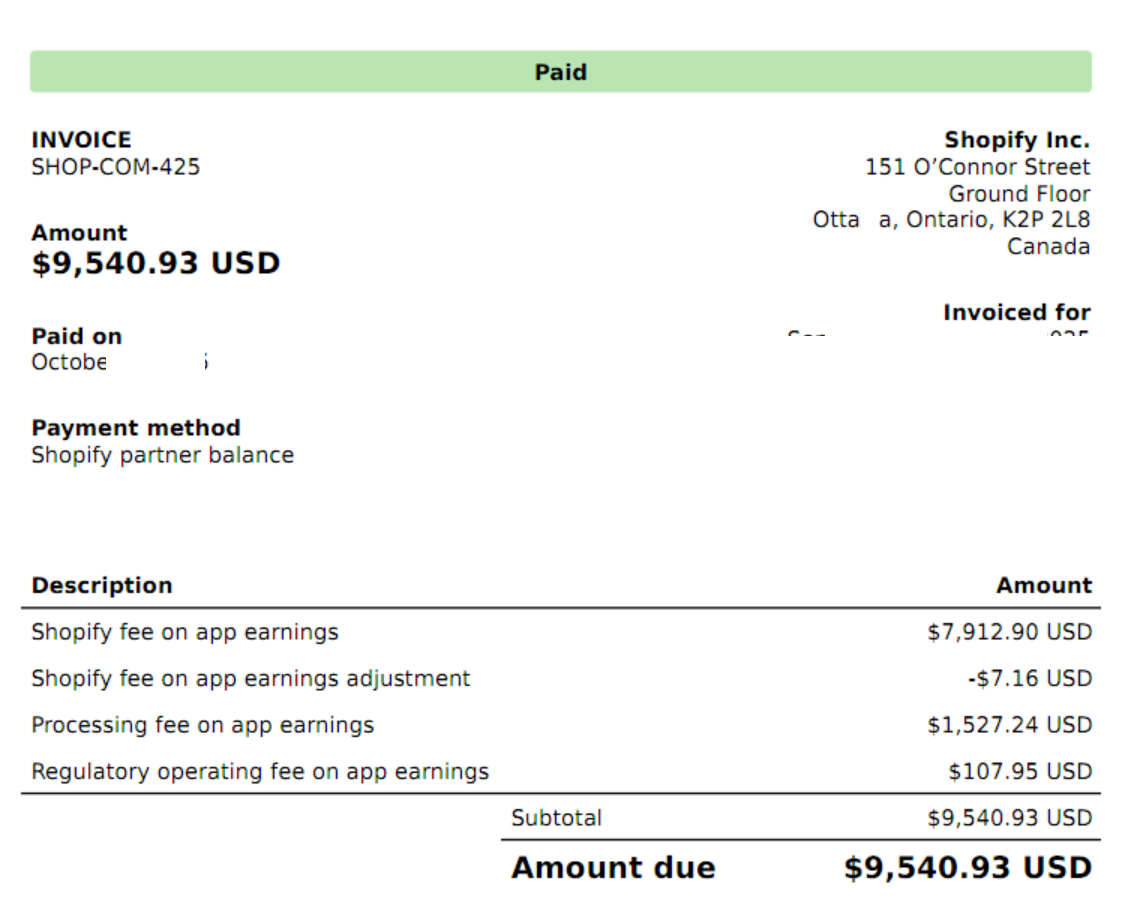
Task: Select Shopify partner balance text
Action: click(x=162, y=455)
